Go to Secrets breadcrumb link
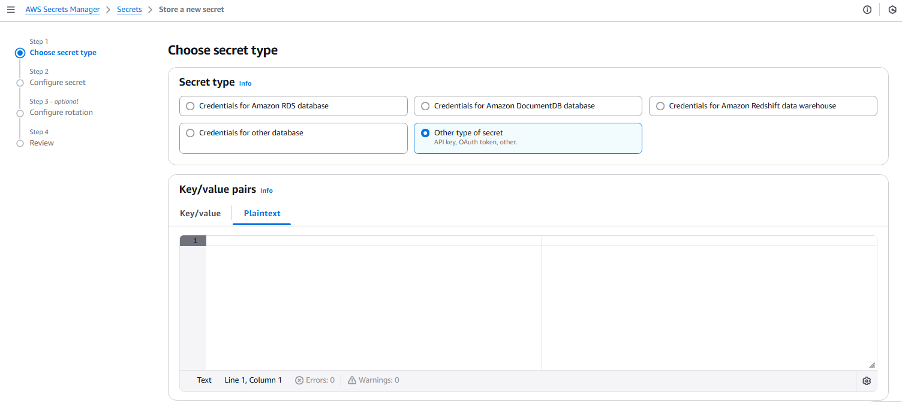902x404 pixels. (129, 9)
